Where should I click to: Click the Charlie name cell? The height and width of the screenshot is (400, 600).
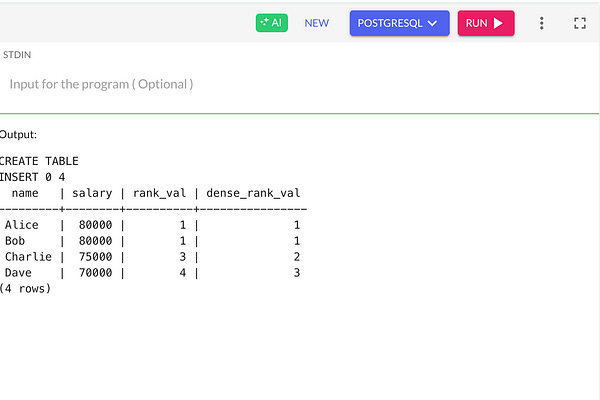(x=28, y=256)
